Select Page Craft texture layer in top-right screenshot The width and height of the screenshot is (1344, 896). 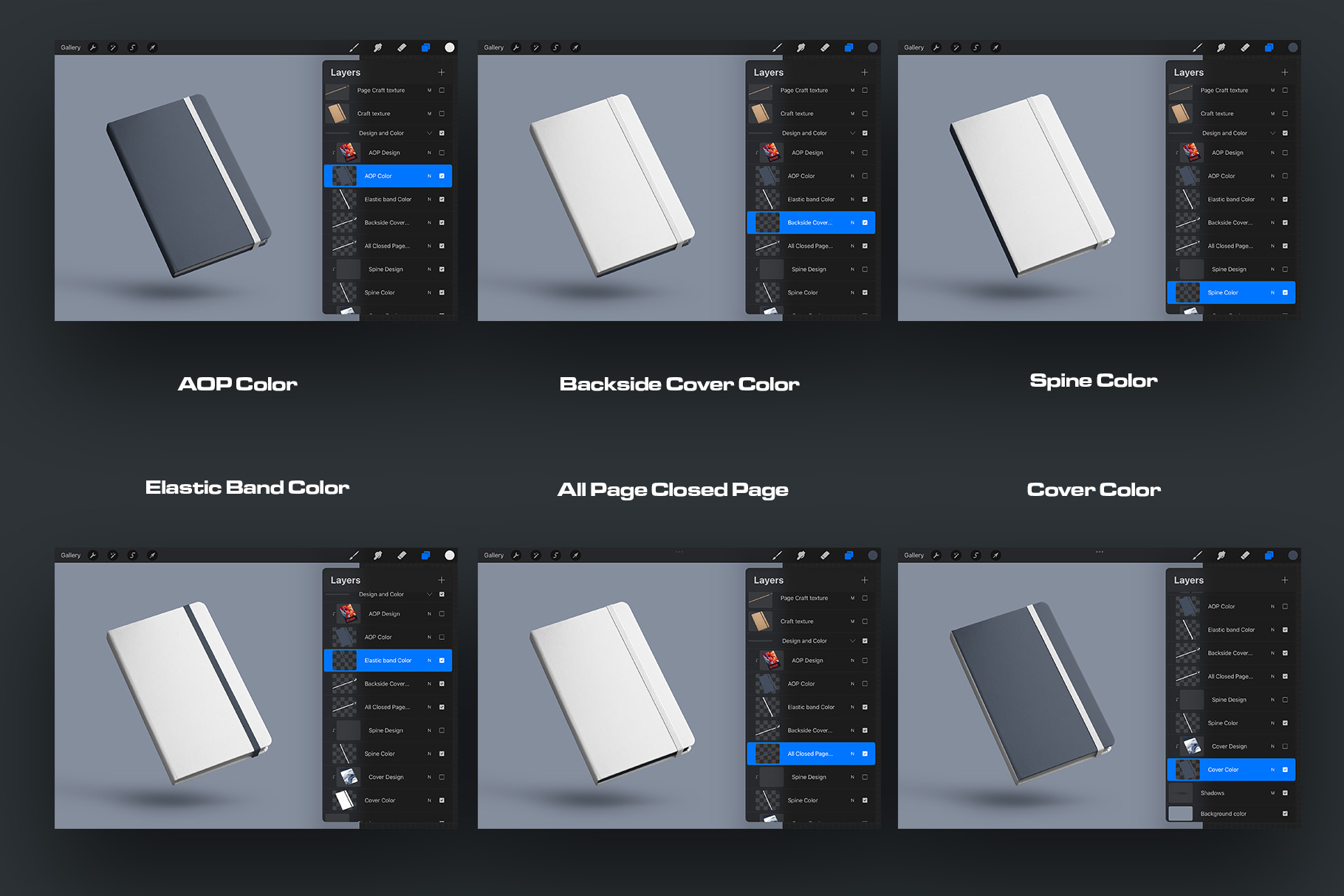tap(1232, 90)
